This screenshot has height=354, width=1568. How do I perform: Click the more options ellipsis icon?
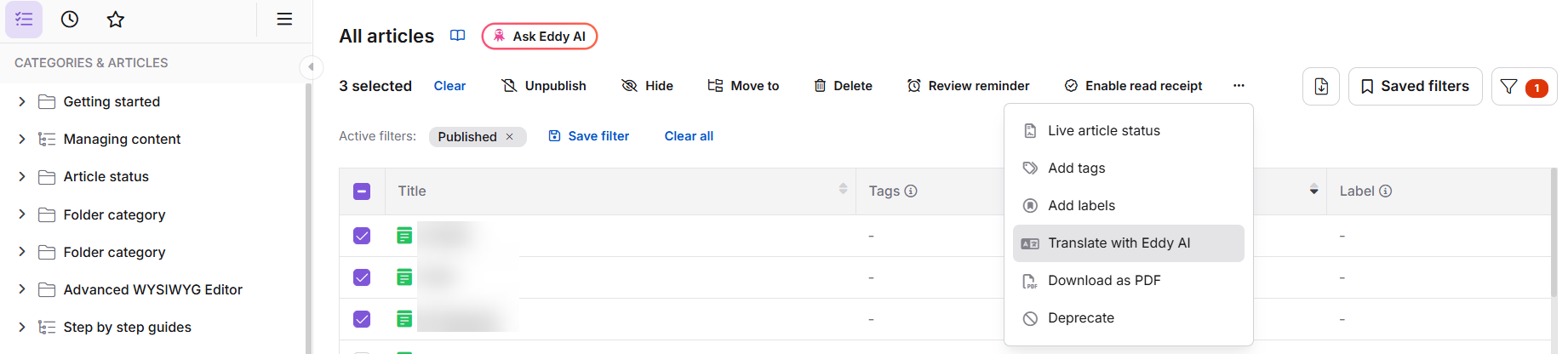tap(1239, 85)
